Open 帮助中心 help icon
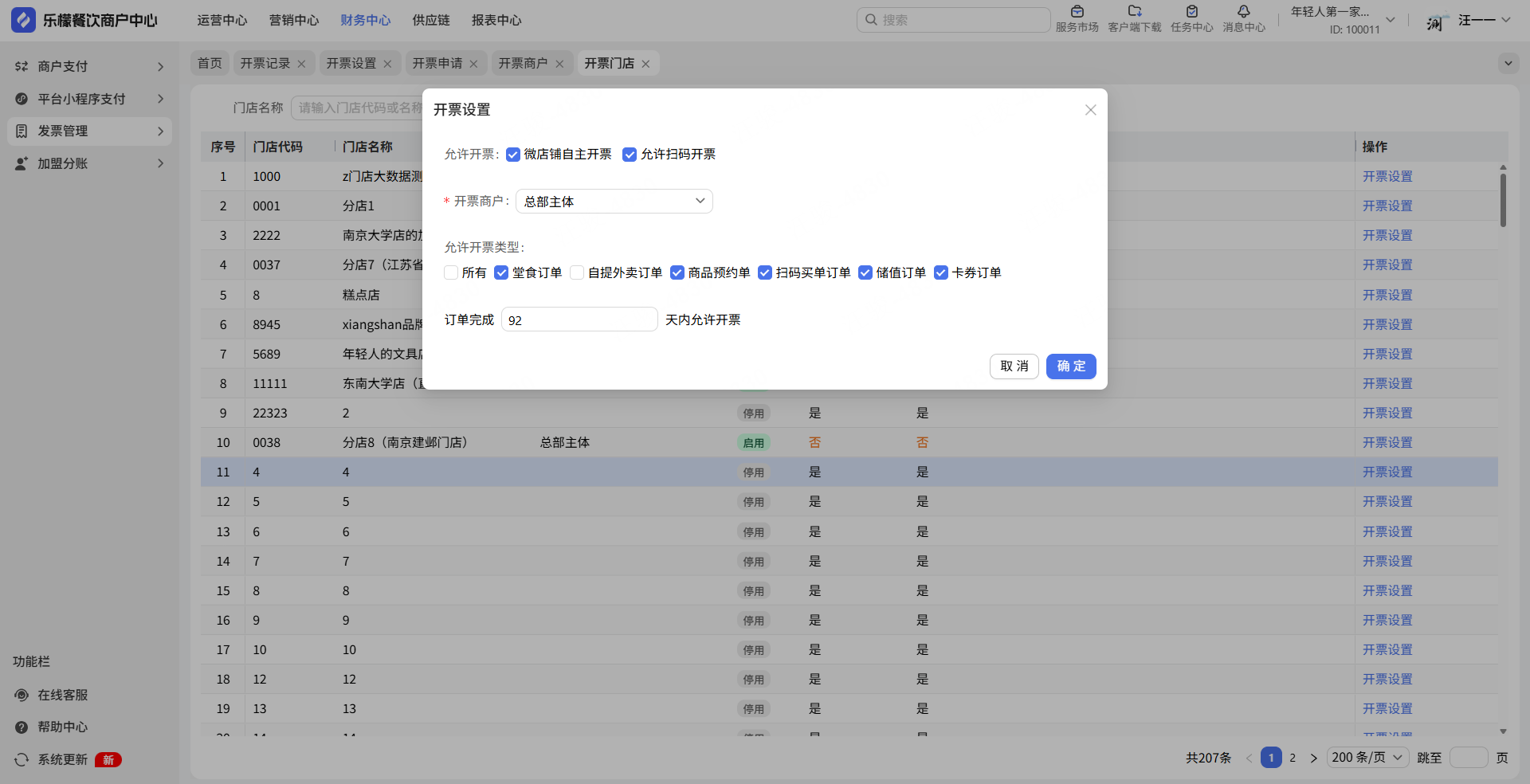Image resolution: width=1530 pixels, height=784 pixels. pos(22,727)
